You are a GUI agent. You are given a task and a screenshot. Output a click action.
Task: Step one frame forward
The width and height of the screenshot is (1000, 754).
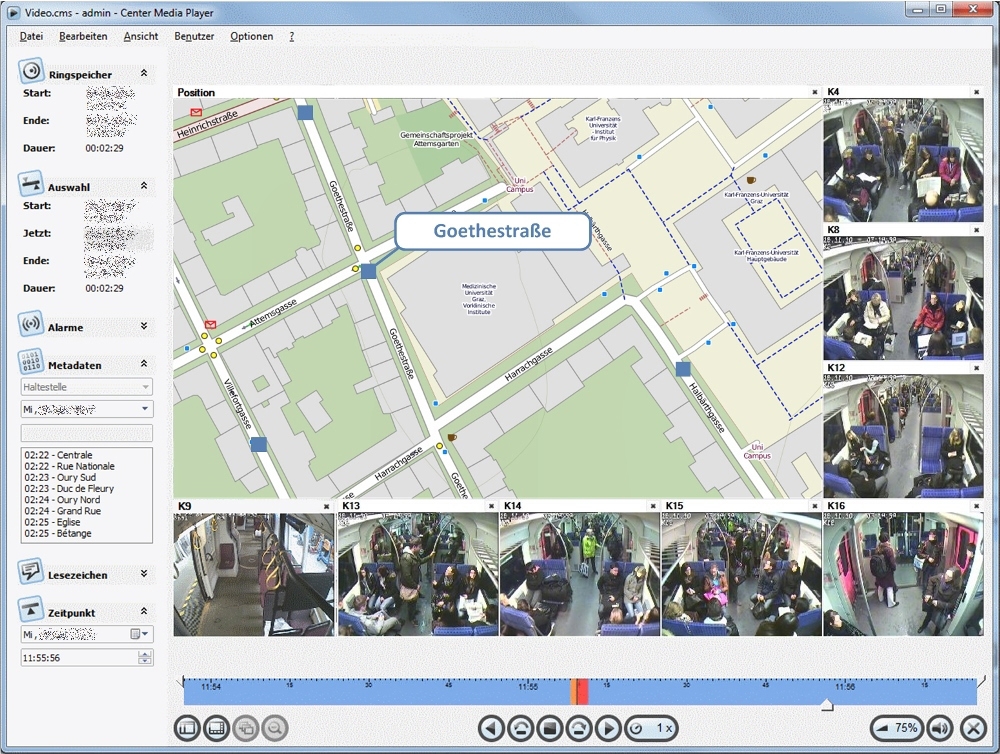point(579,728)
